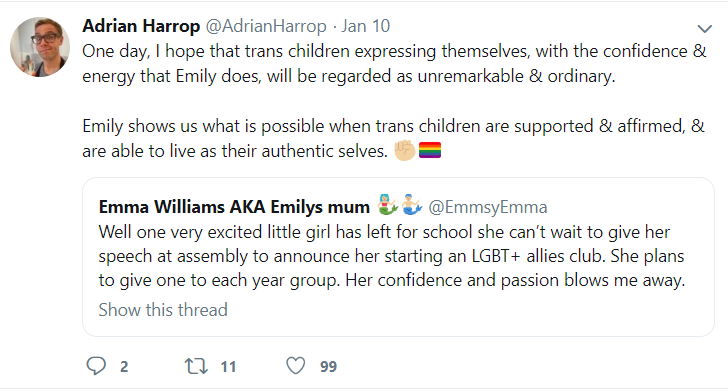Viewport: 728px width, 391px height.
Task: Click the rainbow flag emoji
Action: pyautogui.click(x=430, y=150)
